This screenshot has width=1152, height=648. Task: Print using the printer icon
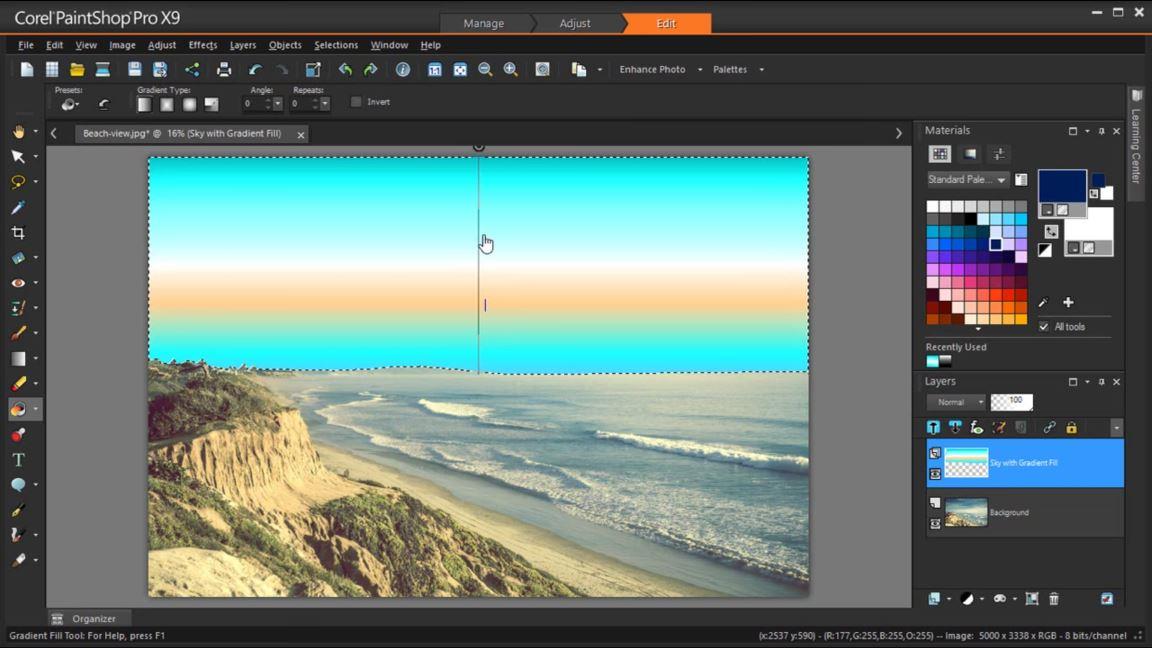pos(224,69)
